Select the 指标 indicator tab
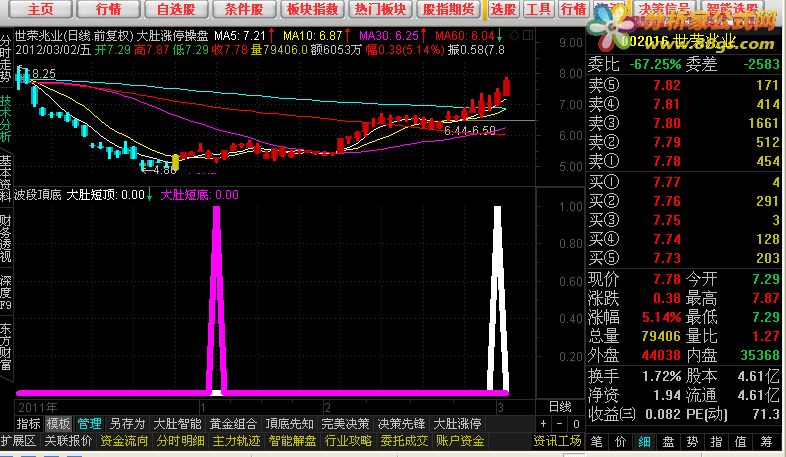This screenshot has width=786, height=457. point(29,424)
